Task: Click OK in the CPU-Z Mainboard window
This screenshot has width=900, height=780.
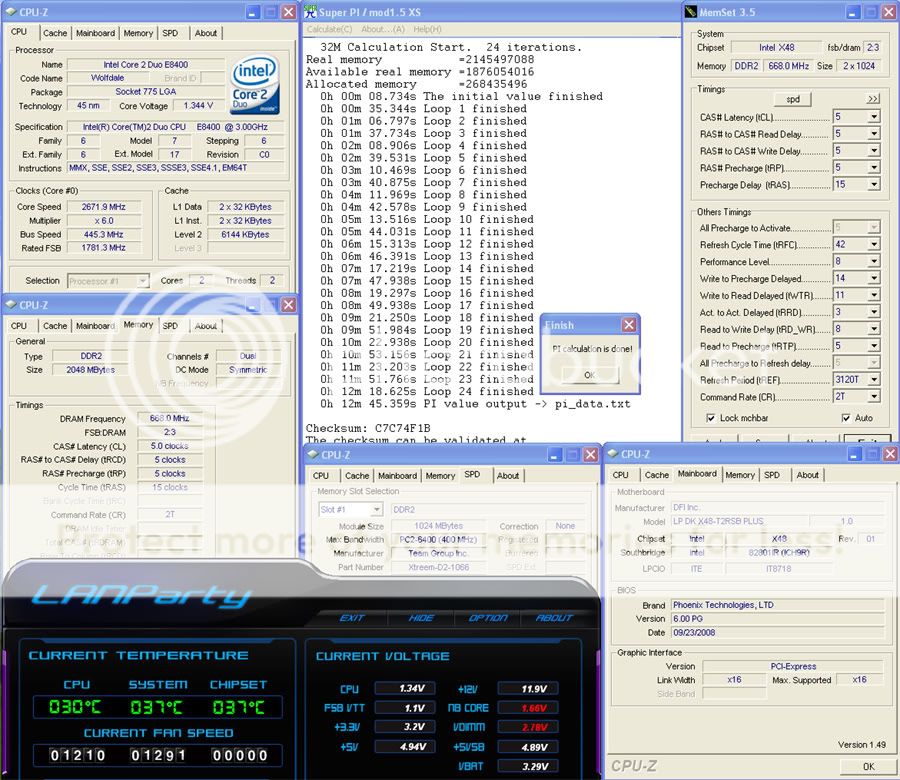Action: click(x=868, y=766)
